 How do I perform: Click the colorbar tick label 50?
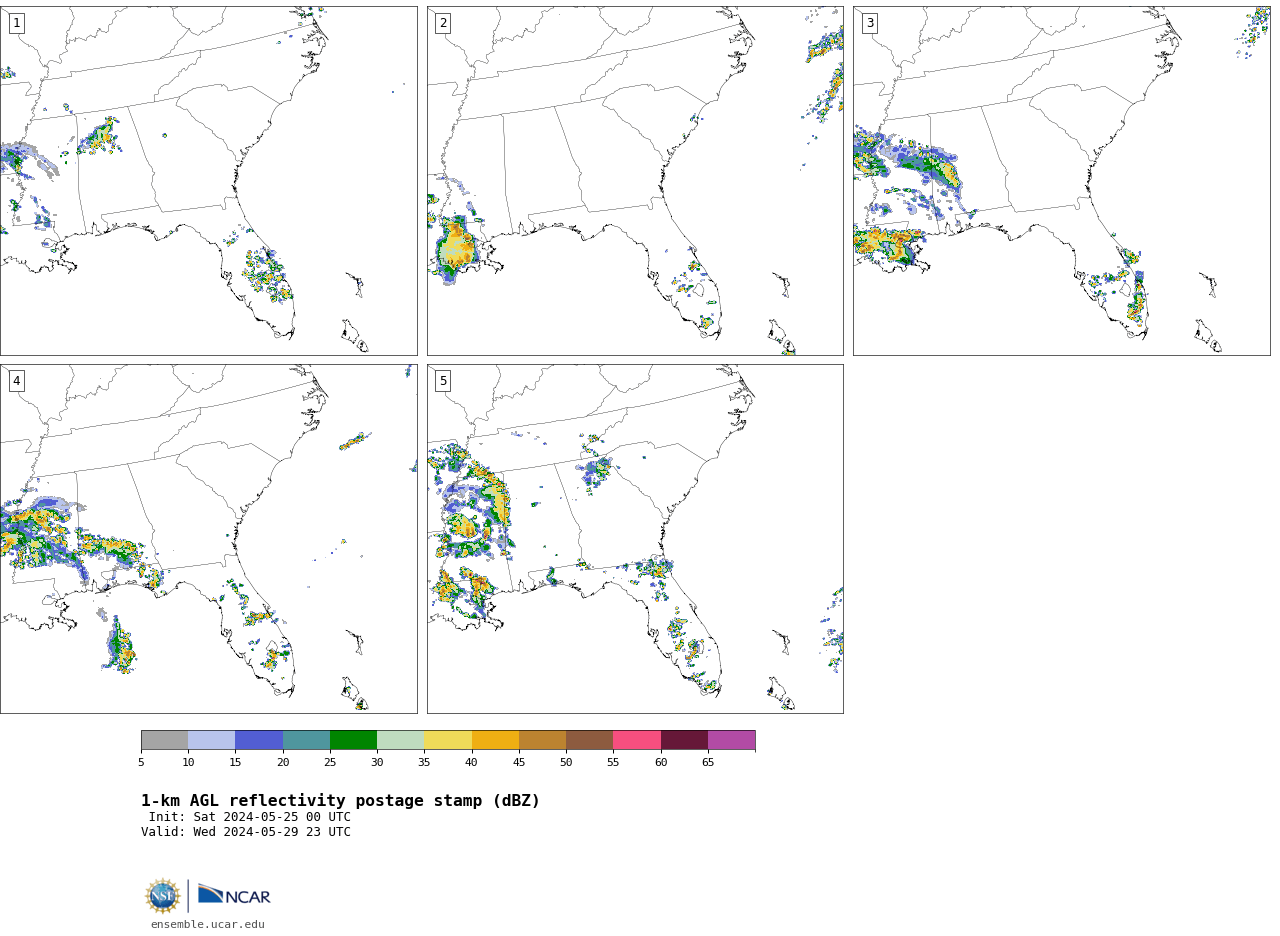point(566,763)
